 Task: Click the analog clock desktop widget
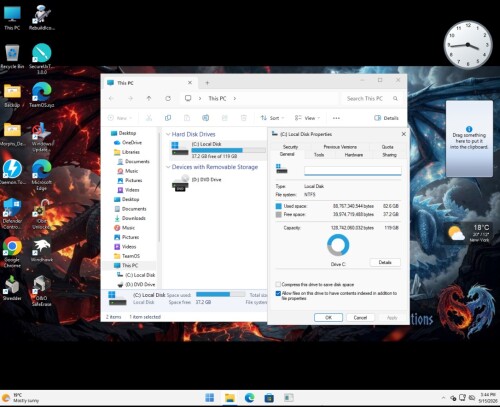pos(468,45)
